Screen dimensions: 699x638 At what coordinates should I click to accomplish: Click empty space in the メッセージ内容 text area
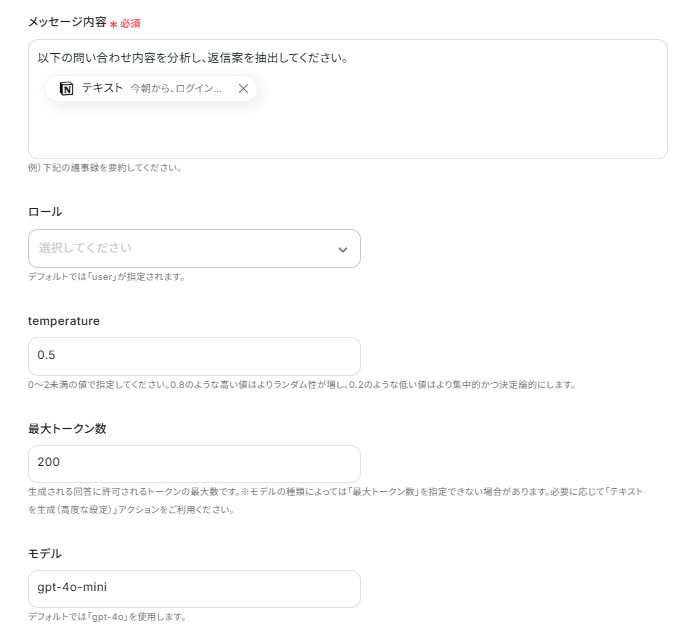[x=400, y=128]
